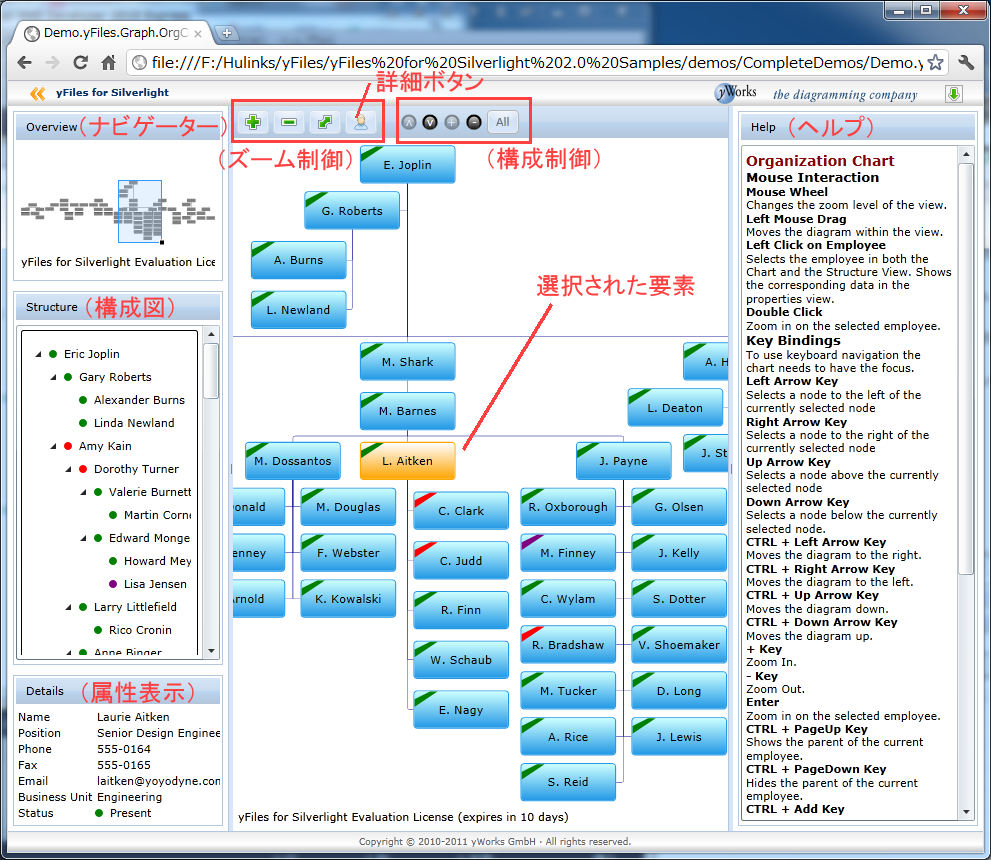Image resolution: width=991 pixels, height=860 pixels.
Task: Select the J. Payne chart node
Action: coord(624,461)
